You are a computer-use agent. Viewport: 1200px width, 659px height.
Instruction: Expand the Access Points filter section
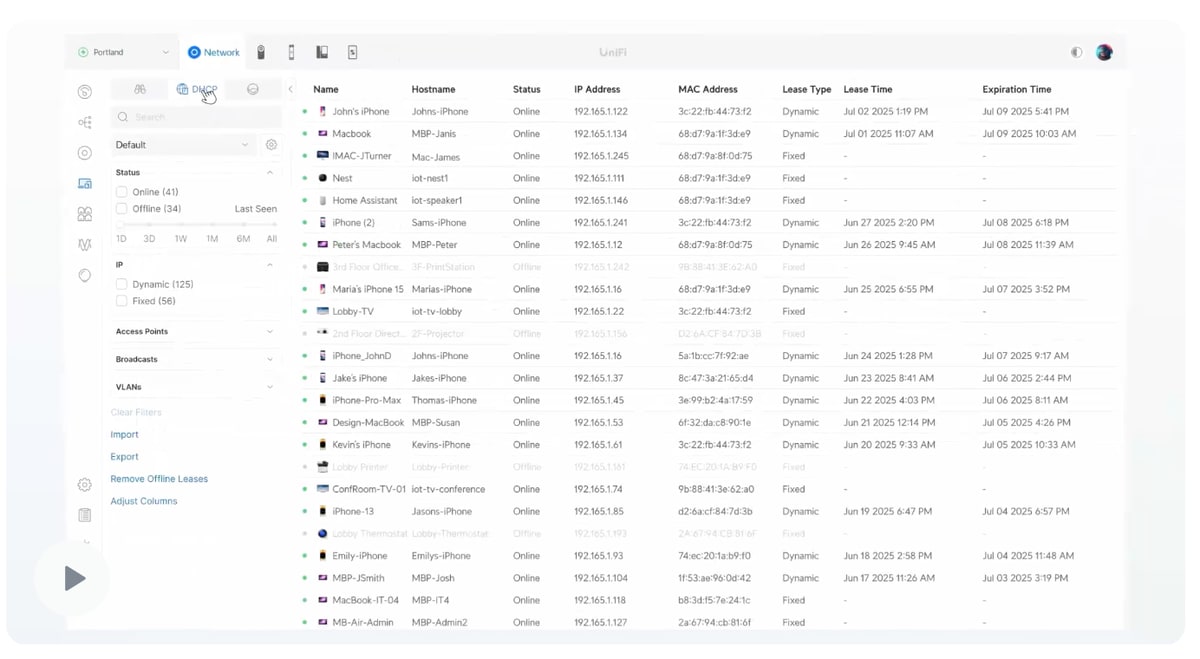click(x=194, y=331)
